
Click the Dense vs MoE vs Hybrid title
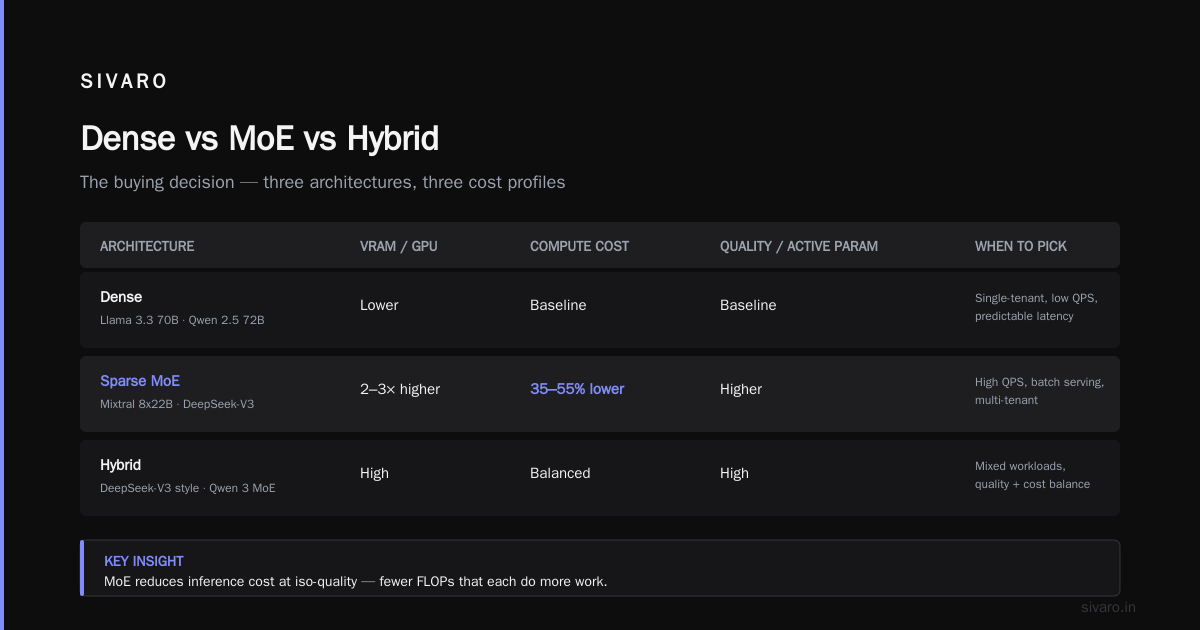tap(260, 138)
